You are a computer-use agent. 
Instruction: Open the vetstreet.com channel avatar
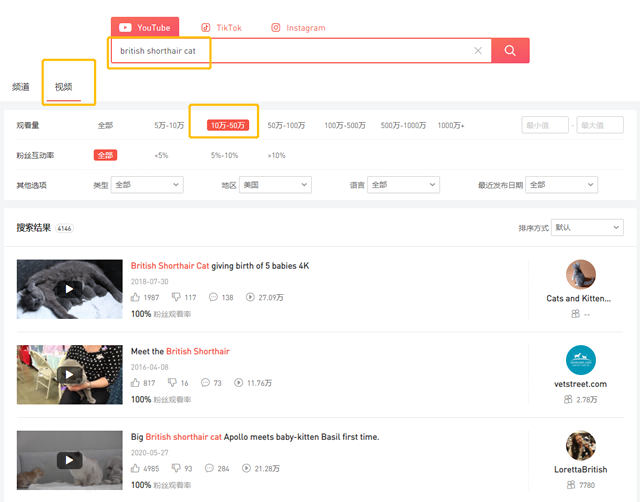coord(581,360)
